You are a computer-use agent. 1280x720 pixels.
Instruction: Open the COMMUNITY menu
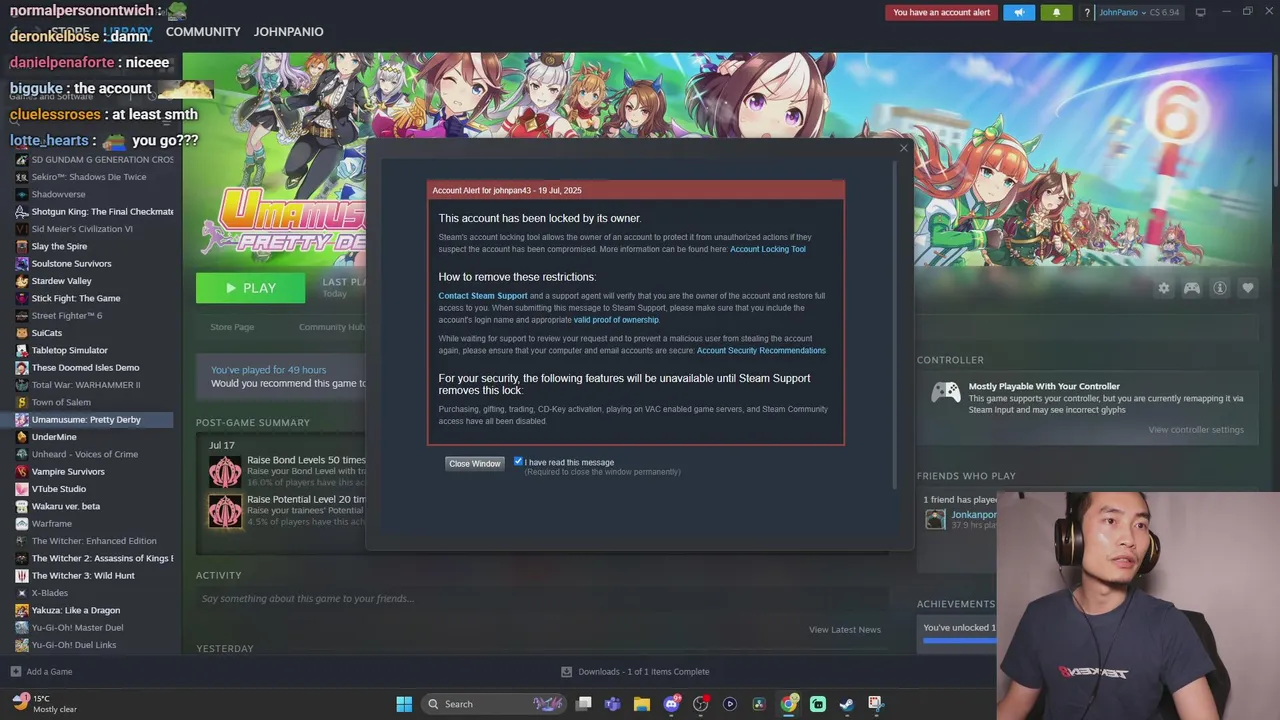coord(203,32)
